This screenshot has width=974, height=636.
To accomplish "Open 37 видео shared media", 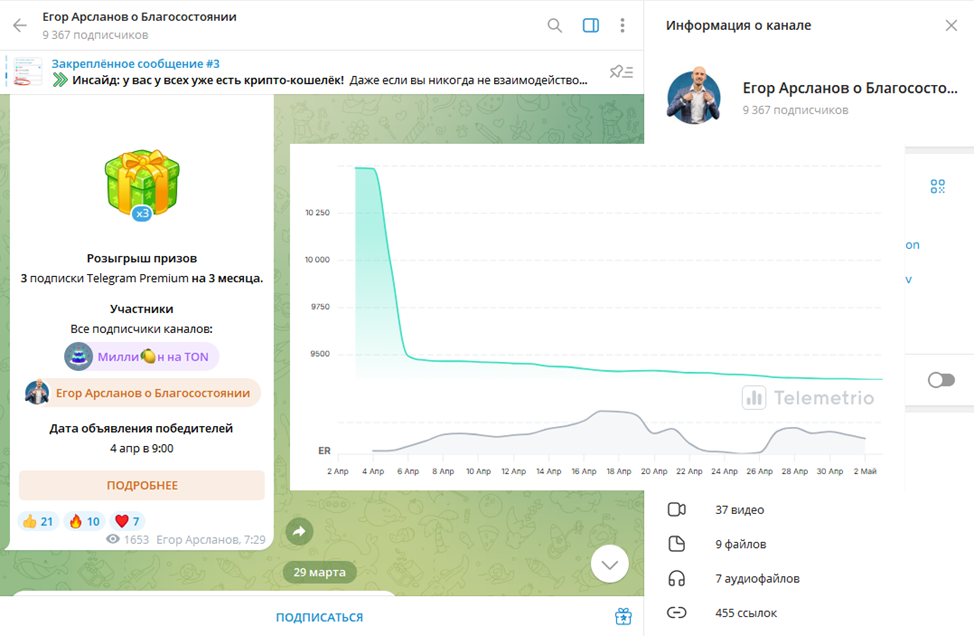I will point(739,510).
